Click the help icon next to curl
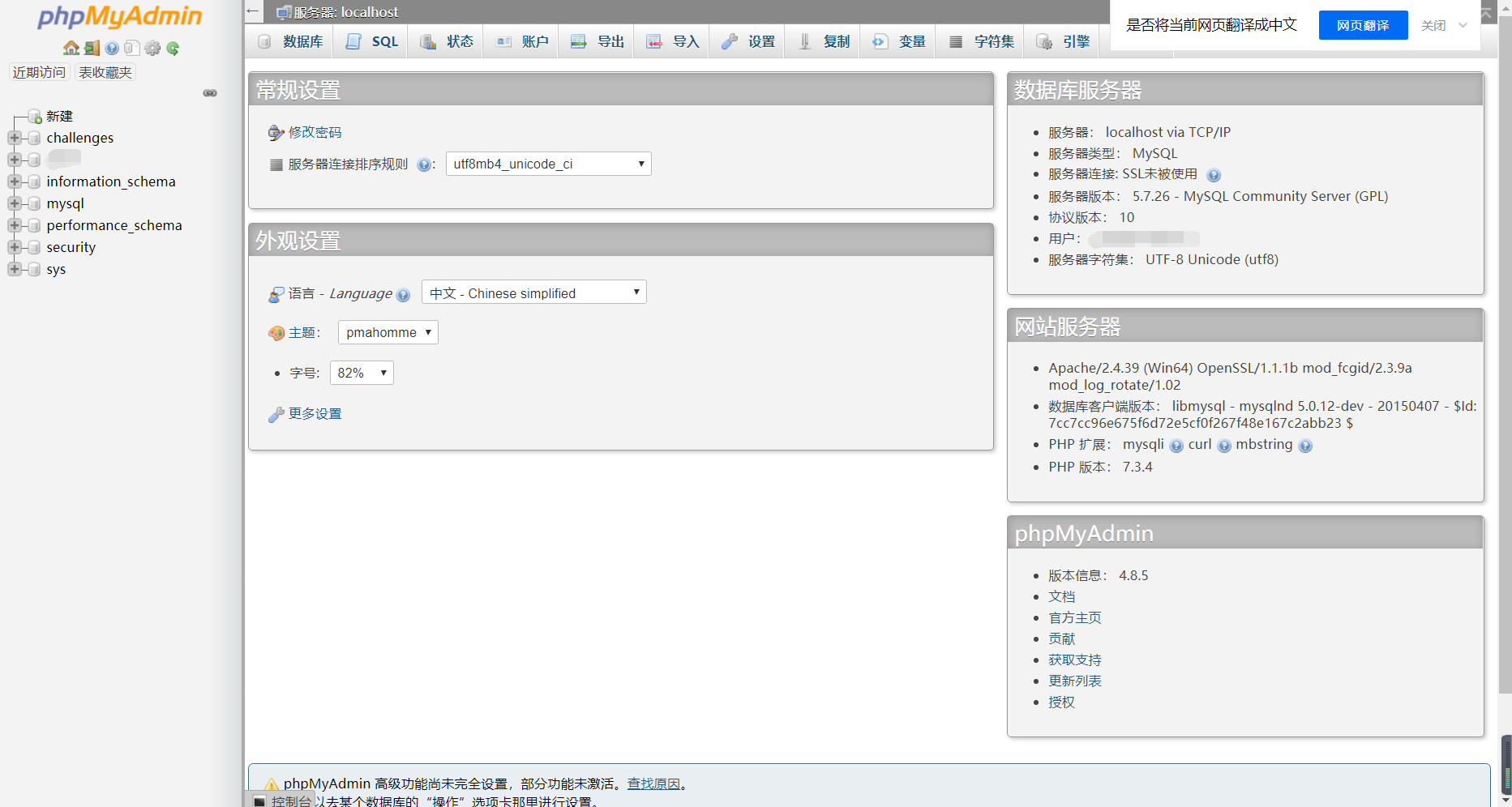 (x=1224, y=446)
